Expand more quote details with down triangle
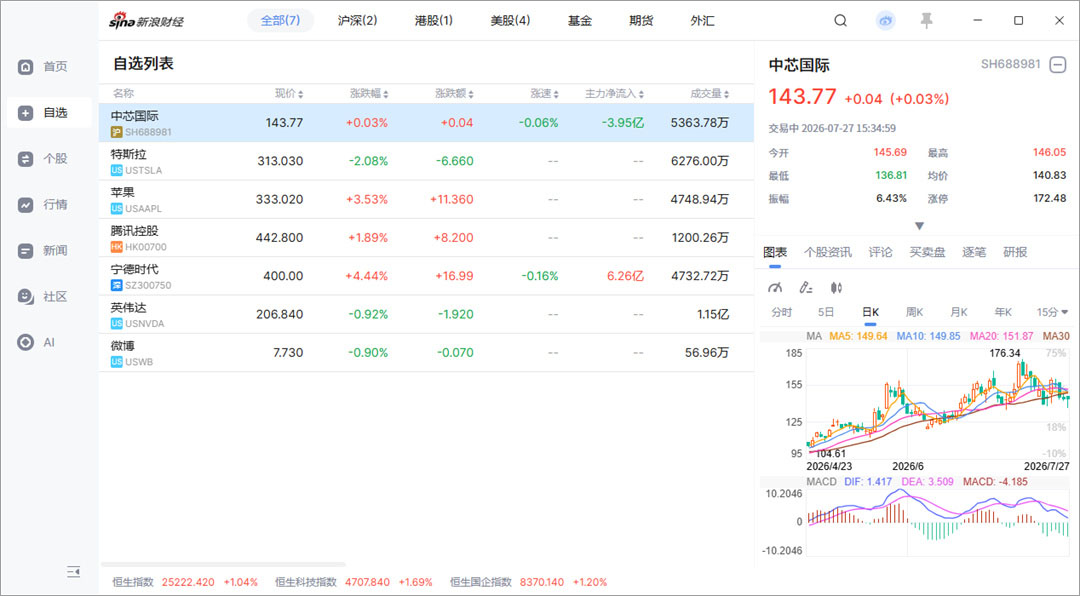Screen dimensions: 1080x596 pos(919,226)
